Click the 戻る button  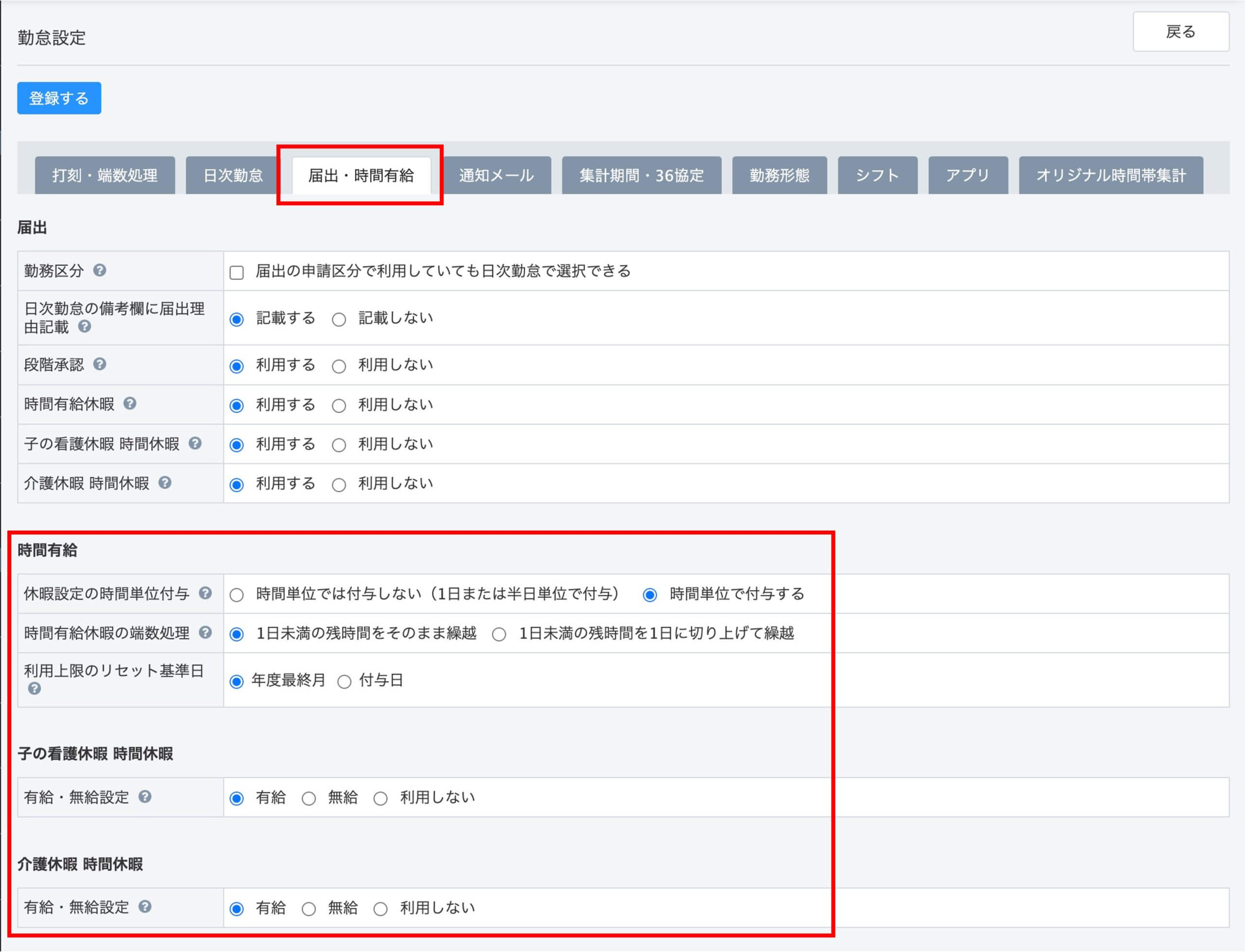point(1180,32)
